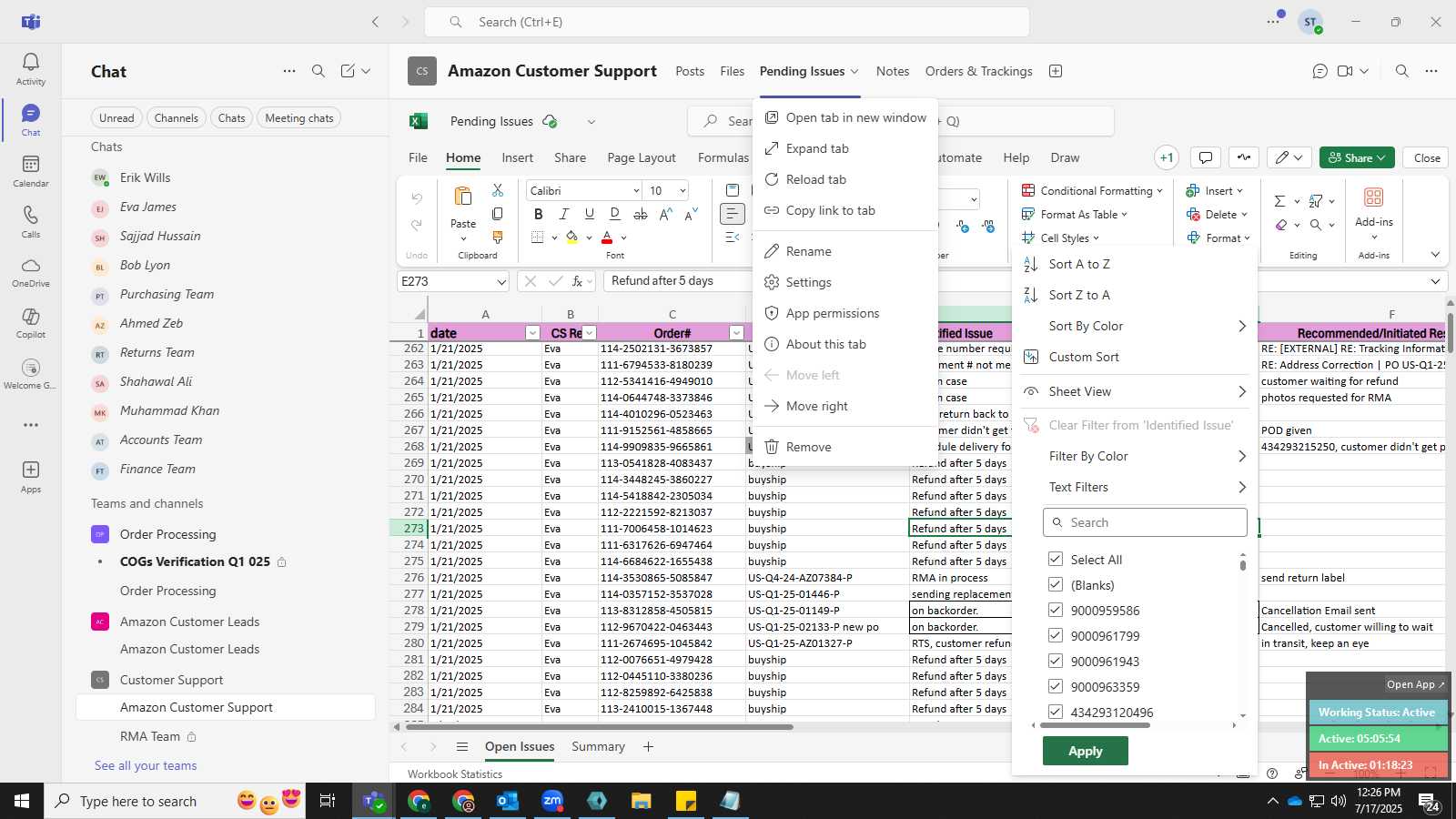Click the AutoSum sigma icon

click(1279, 201)
